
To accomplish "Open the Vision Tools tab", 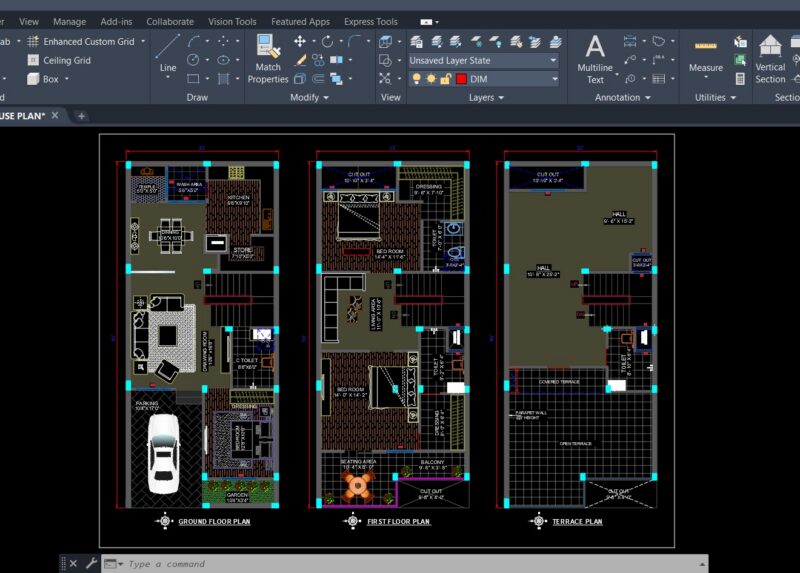I will pyautogui.click(x=232, y=22).
